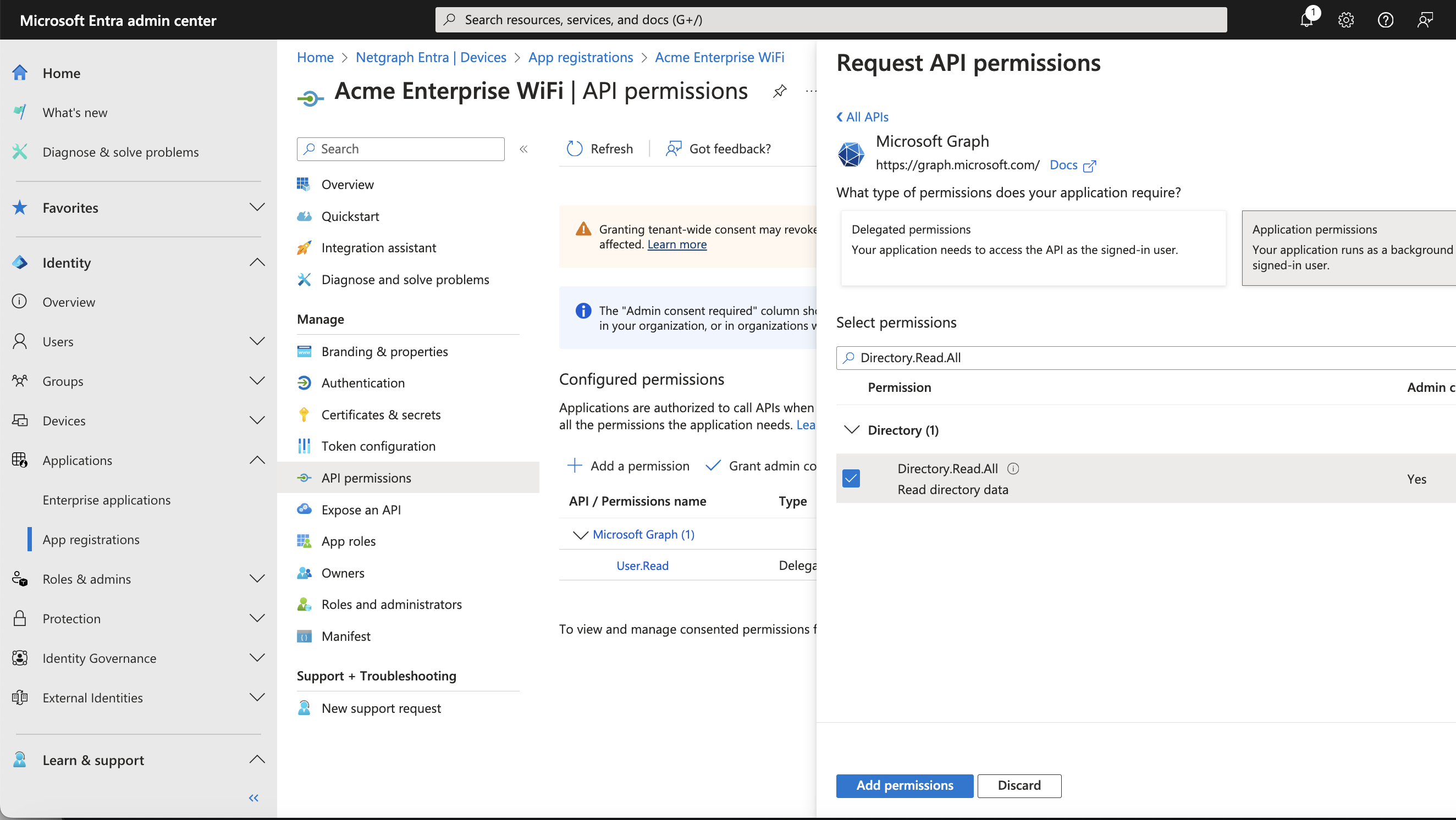Screen dimensions: 1456x820
Task: Select the Delegated permissions option card
Action: [1033, 248]
